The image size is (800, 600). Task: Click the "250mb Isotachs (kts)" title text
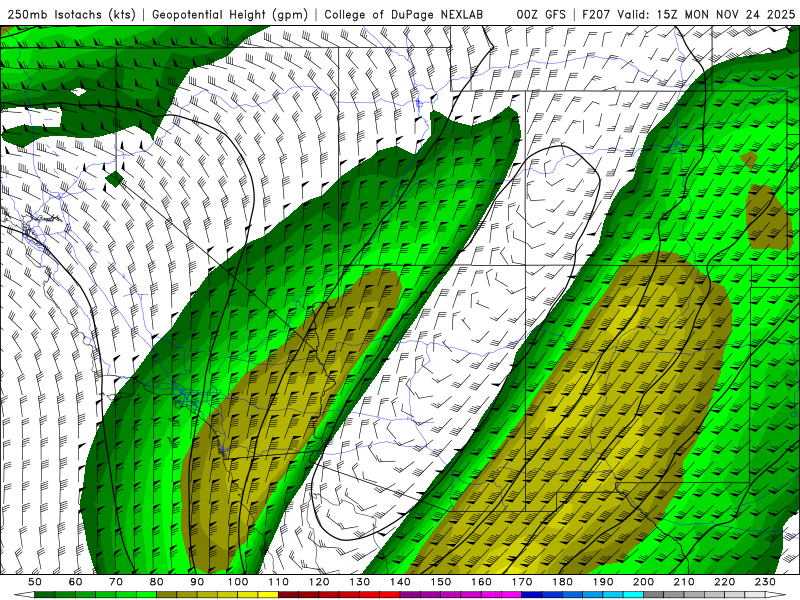(72, 15)
